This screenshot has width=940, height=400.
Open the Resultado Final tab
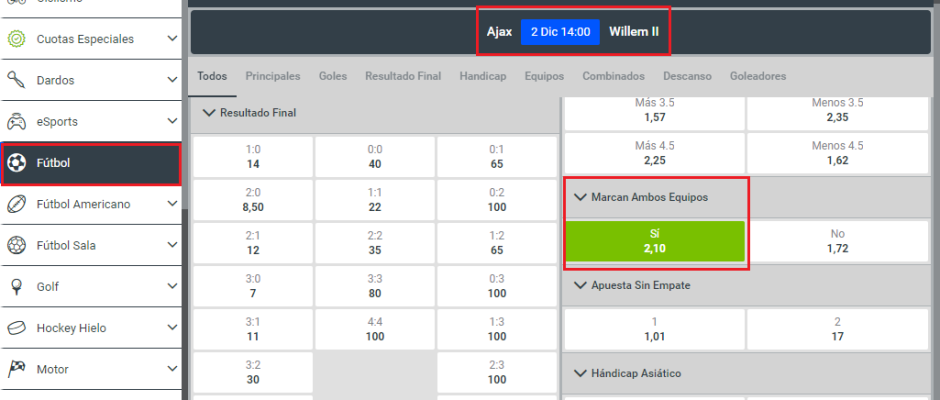click(403, 76)
